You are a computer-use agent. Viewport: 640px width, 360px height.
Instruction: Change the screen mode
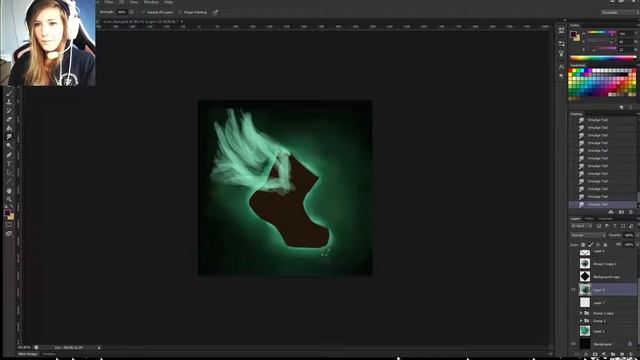tap(9, 233)
